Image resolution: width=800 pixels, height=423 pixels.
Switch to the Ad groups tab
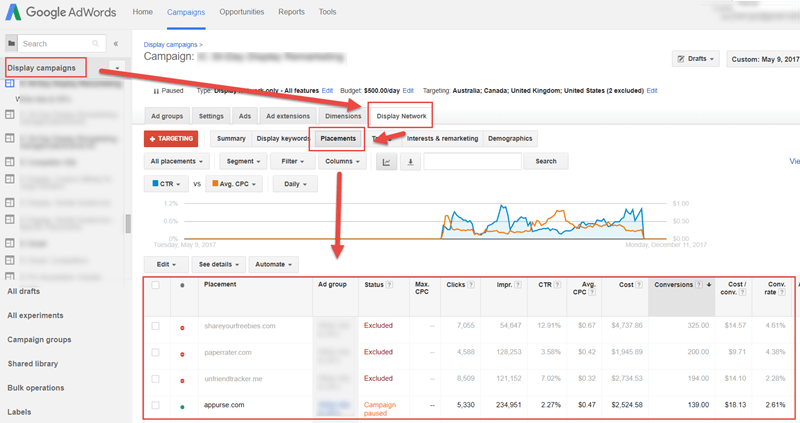point(167,116)
